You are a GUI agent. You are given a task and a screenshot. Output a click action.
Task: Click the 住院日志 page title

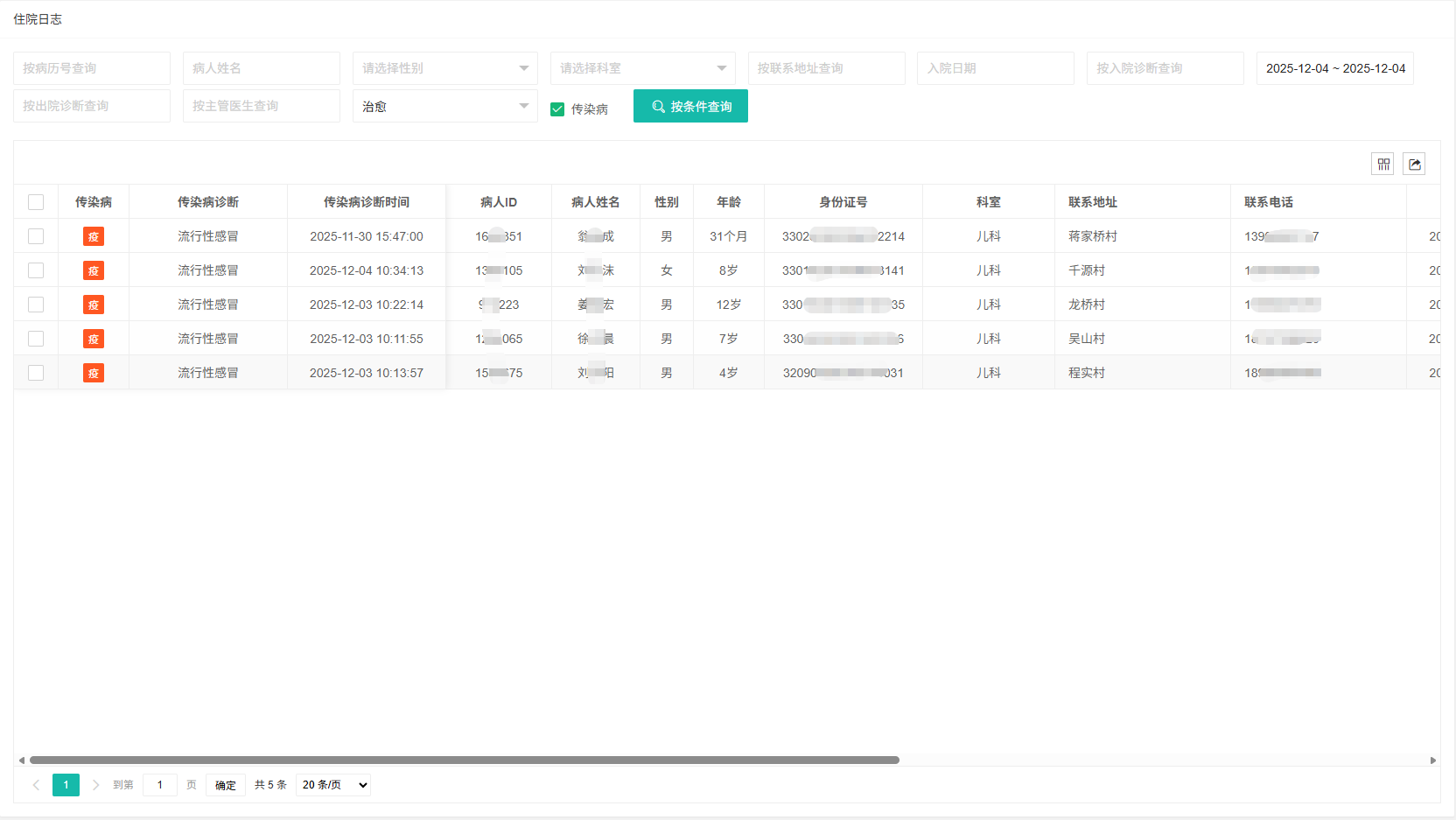(x=38, y=19)
